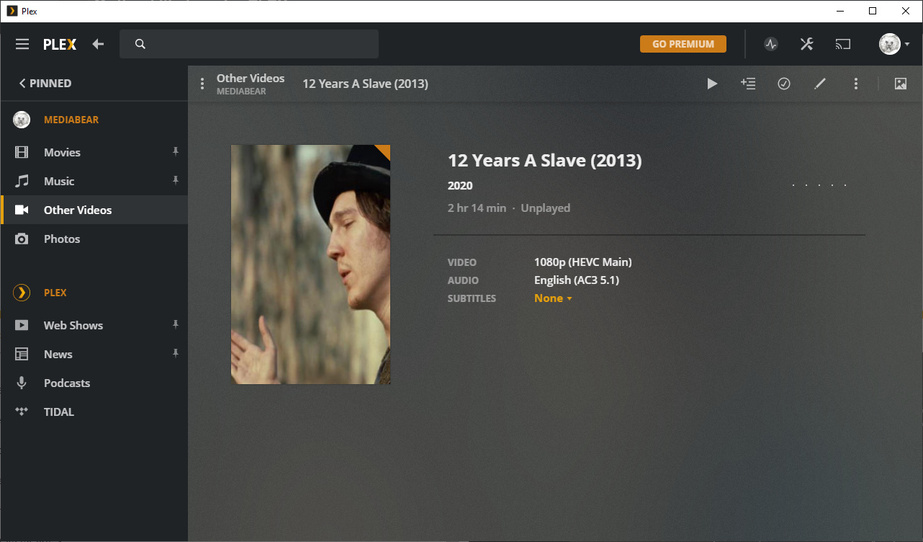923x542 pixels.
Task: Open settings wrench and screwdriver icon
Action: (806, 44)
